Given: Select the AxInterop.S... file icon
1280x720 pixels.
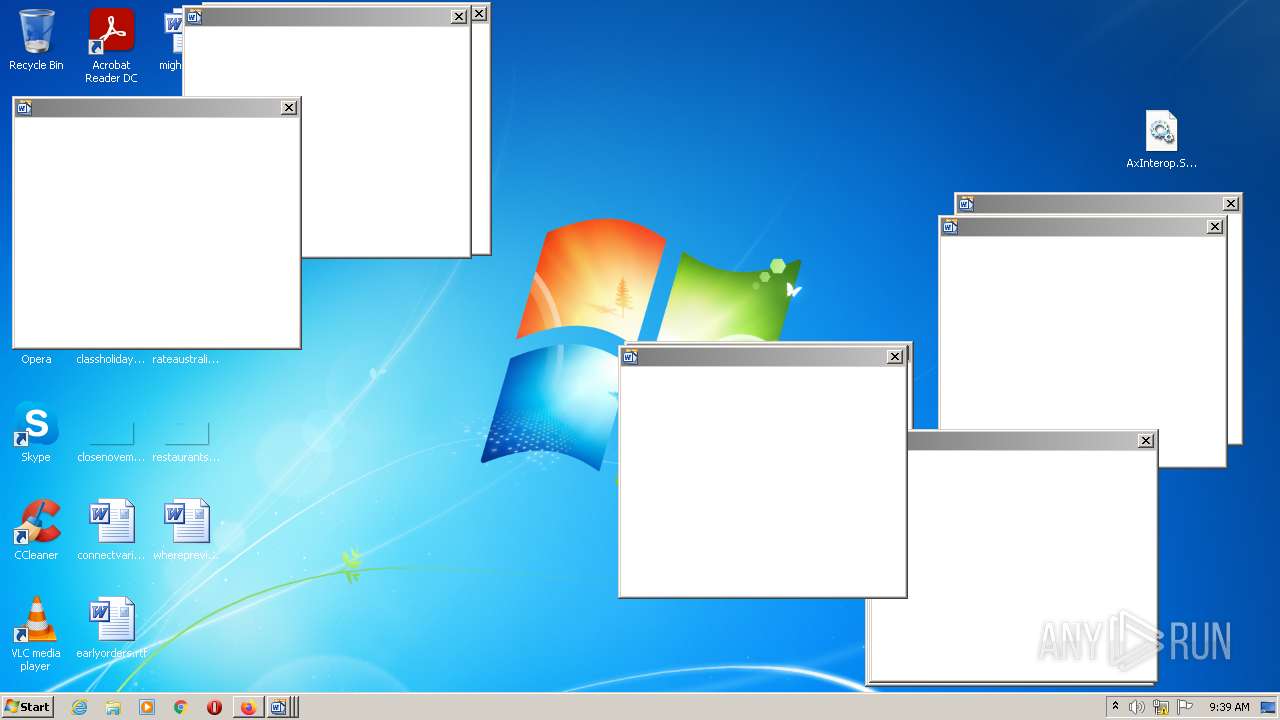Looking at the screenshot, I should click(1161, 140).
